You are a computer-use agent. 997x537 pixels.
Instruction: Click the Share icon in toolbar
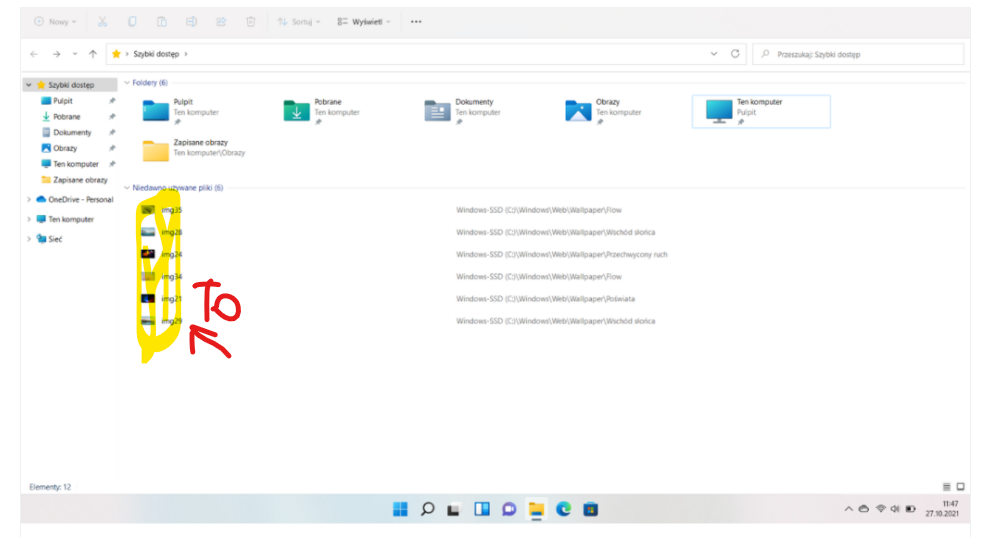(221, 21)
